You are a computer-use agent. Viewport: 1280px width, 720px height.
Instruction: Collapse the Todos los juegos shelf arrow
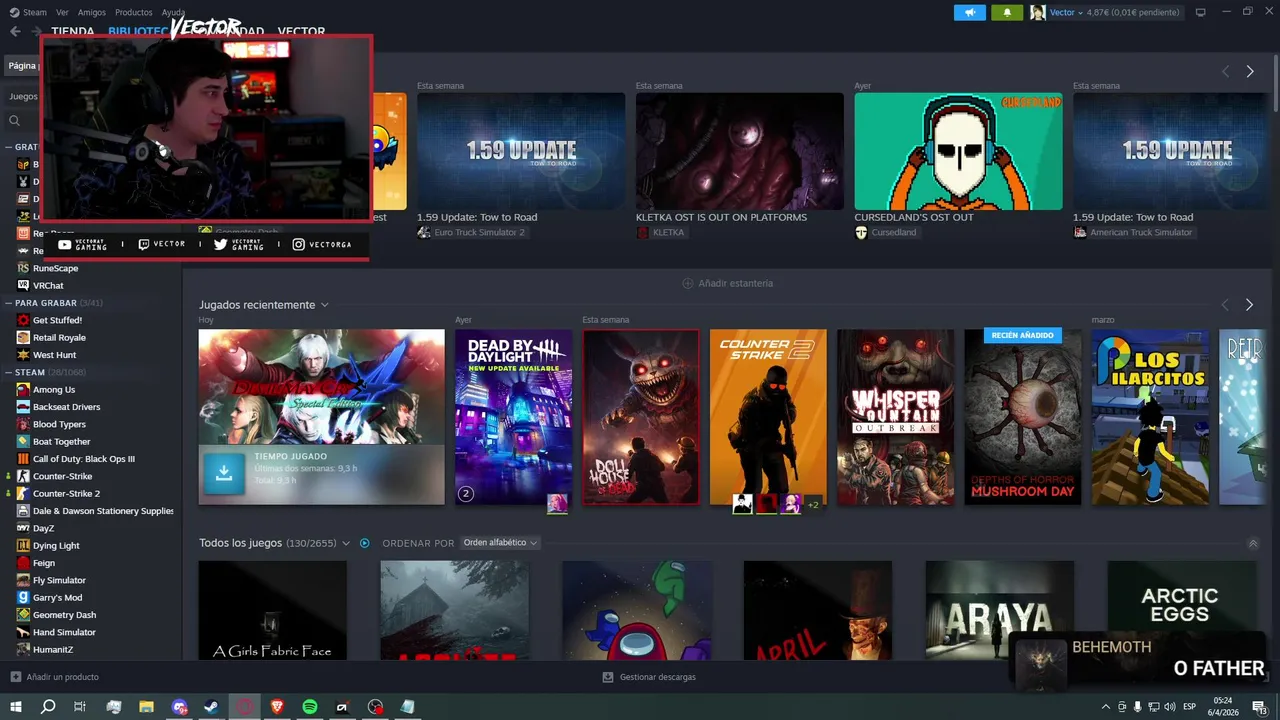click(x=1253, y=543)
